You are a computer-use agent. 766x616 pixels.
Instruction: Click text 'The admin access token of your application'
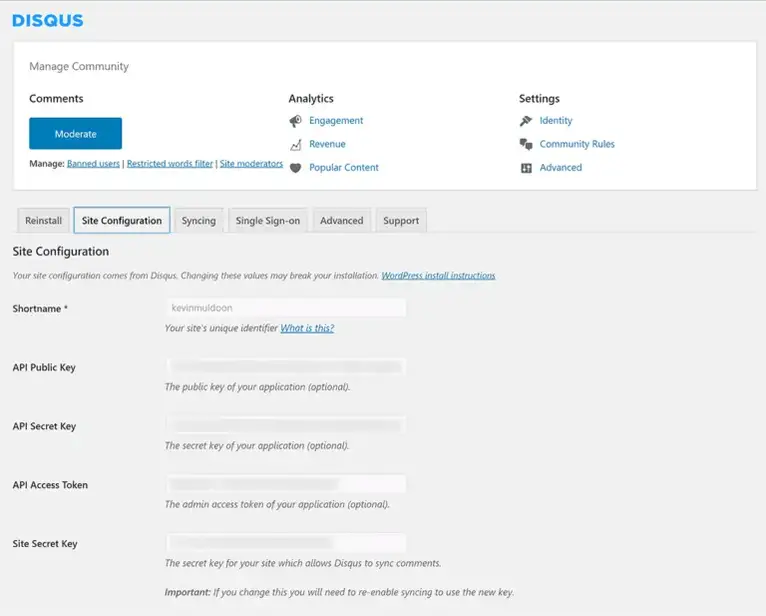coord(255,504)
